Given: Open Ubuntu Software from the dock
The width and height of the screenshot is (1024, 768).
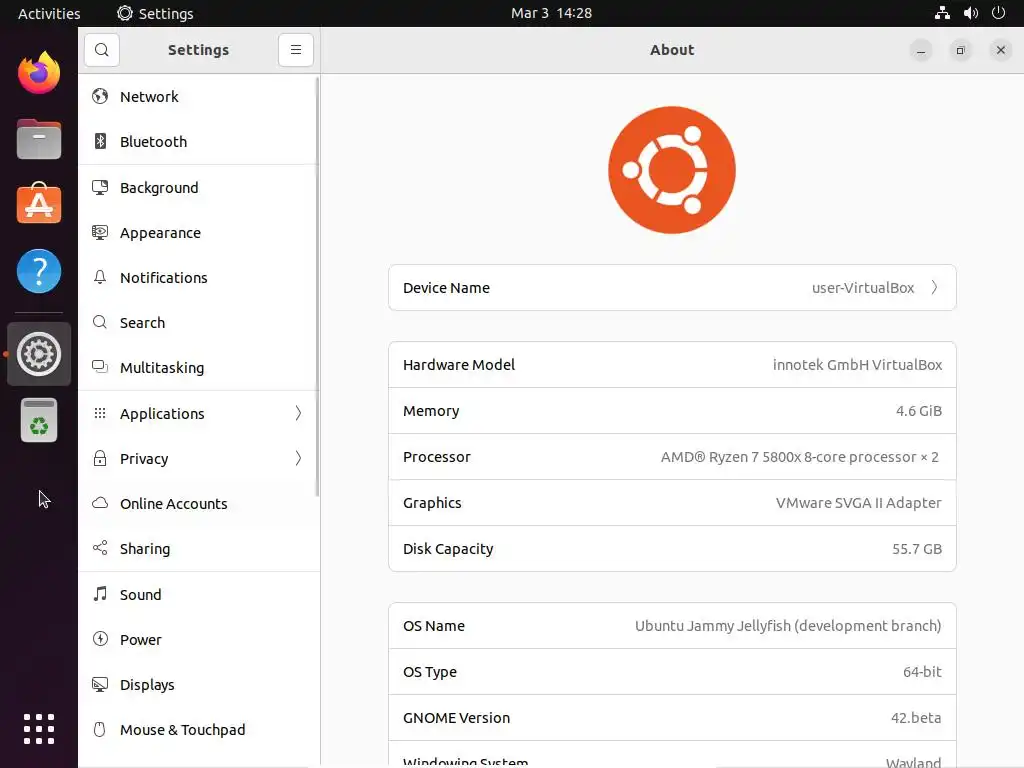Looking at the screenshot, I should pos(39,204).
